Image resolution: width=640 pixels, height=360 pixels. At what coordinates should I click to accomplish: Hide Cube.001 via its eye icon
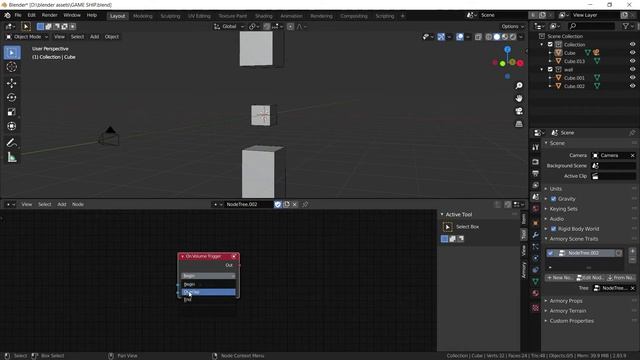632,78
